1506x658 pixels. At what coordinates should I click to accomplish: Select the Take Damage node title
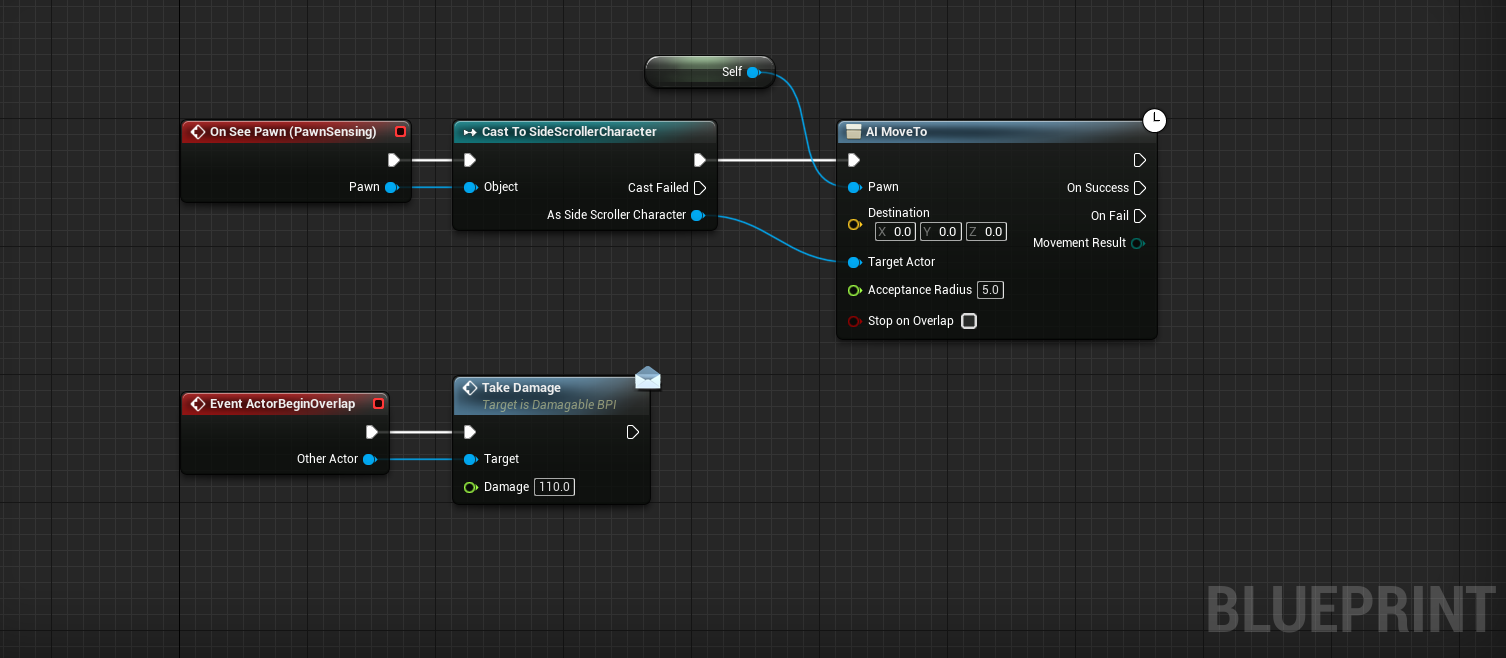[x=521, y=388]
